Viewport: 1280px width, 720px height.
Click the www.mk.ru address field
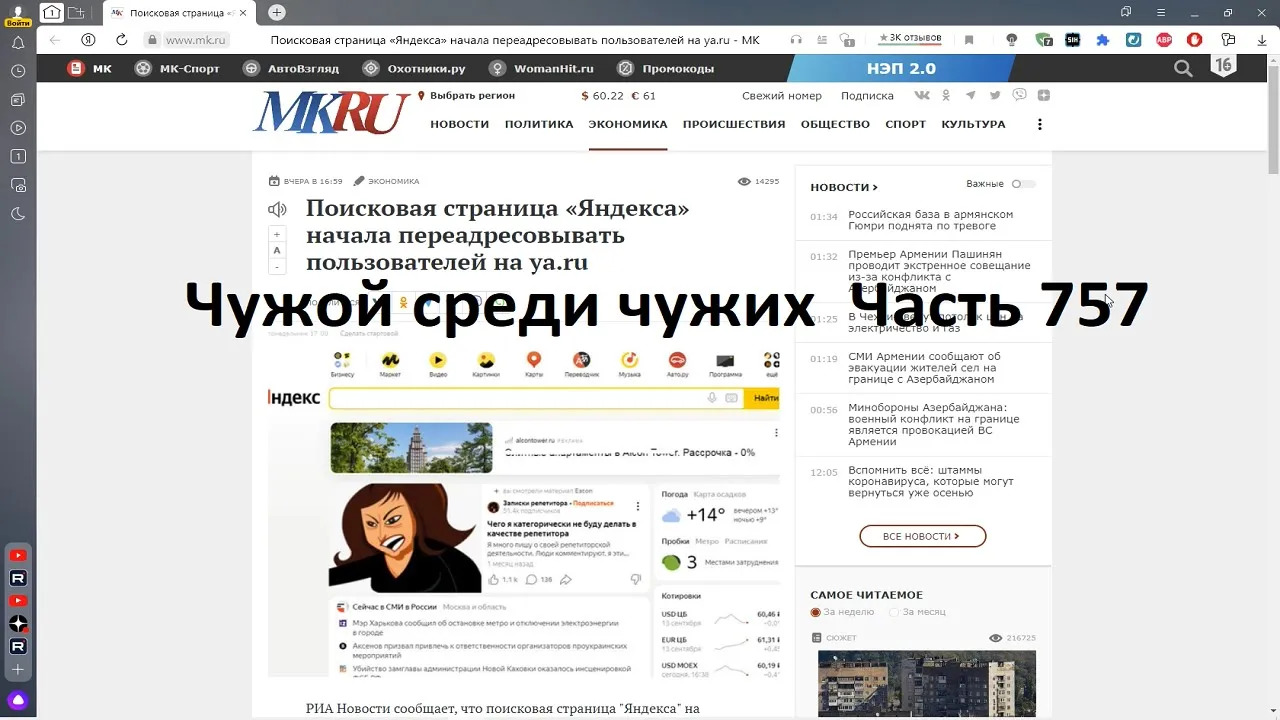pos(196,40)
